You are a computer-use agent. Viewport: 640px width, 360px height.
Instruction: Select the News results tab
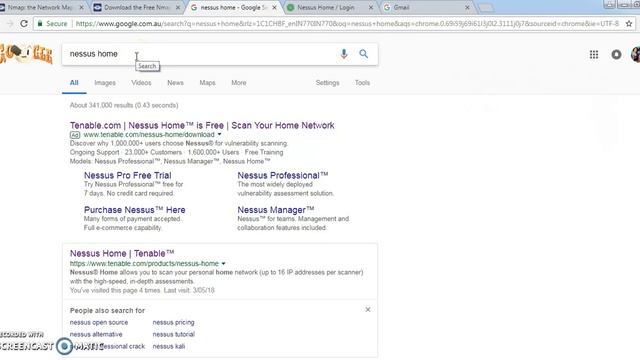[175, 83]
